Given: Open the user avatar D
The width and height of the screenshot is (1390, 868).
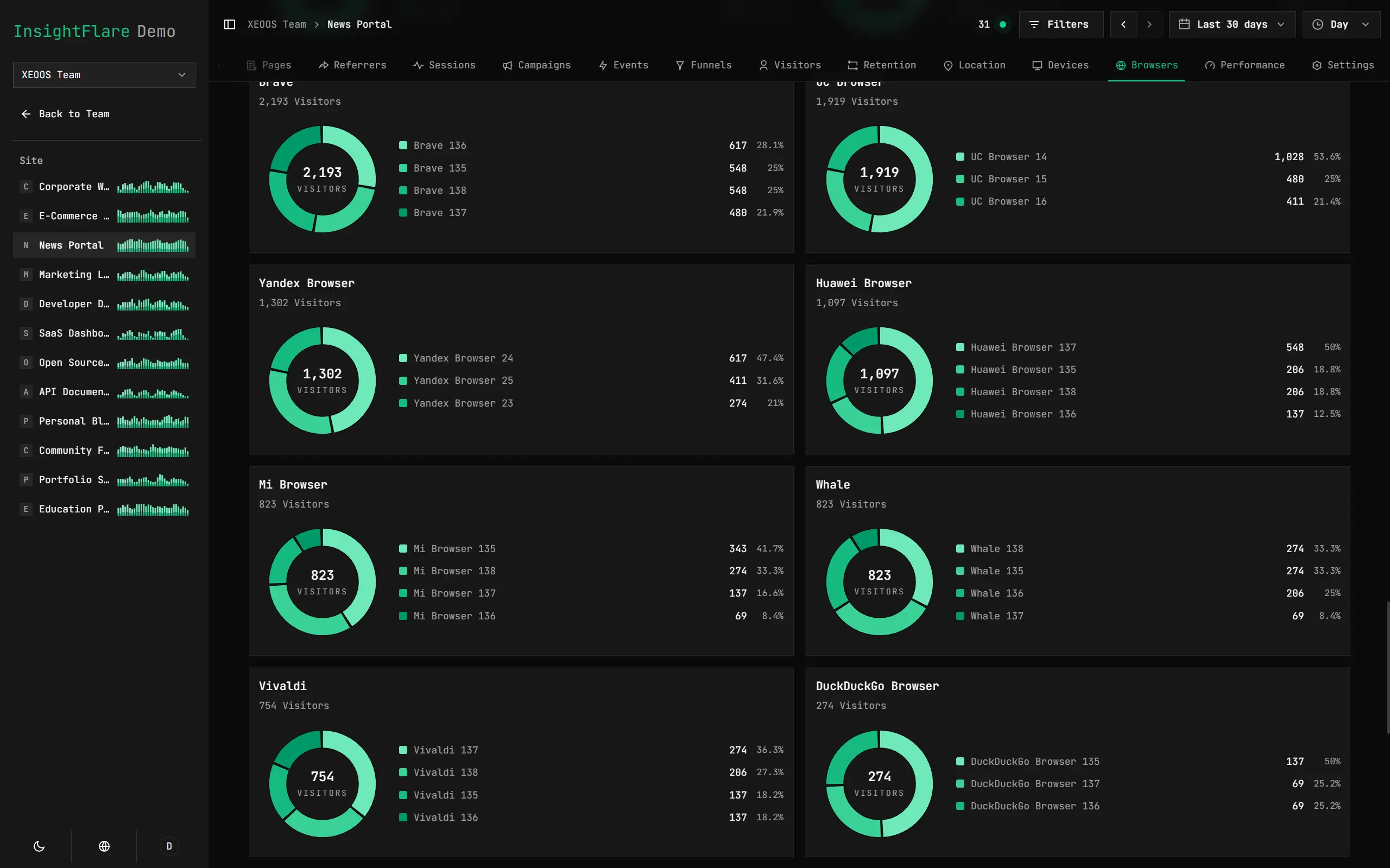Looking at the screenshot, I should 169,846.
